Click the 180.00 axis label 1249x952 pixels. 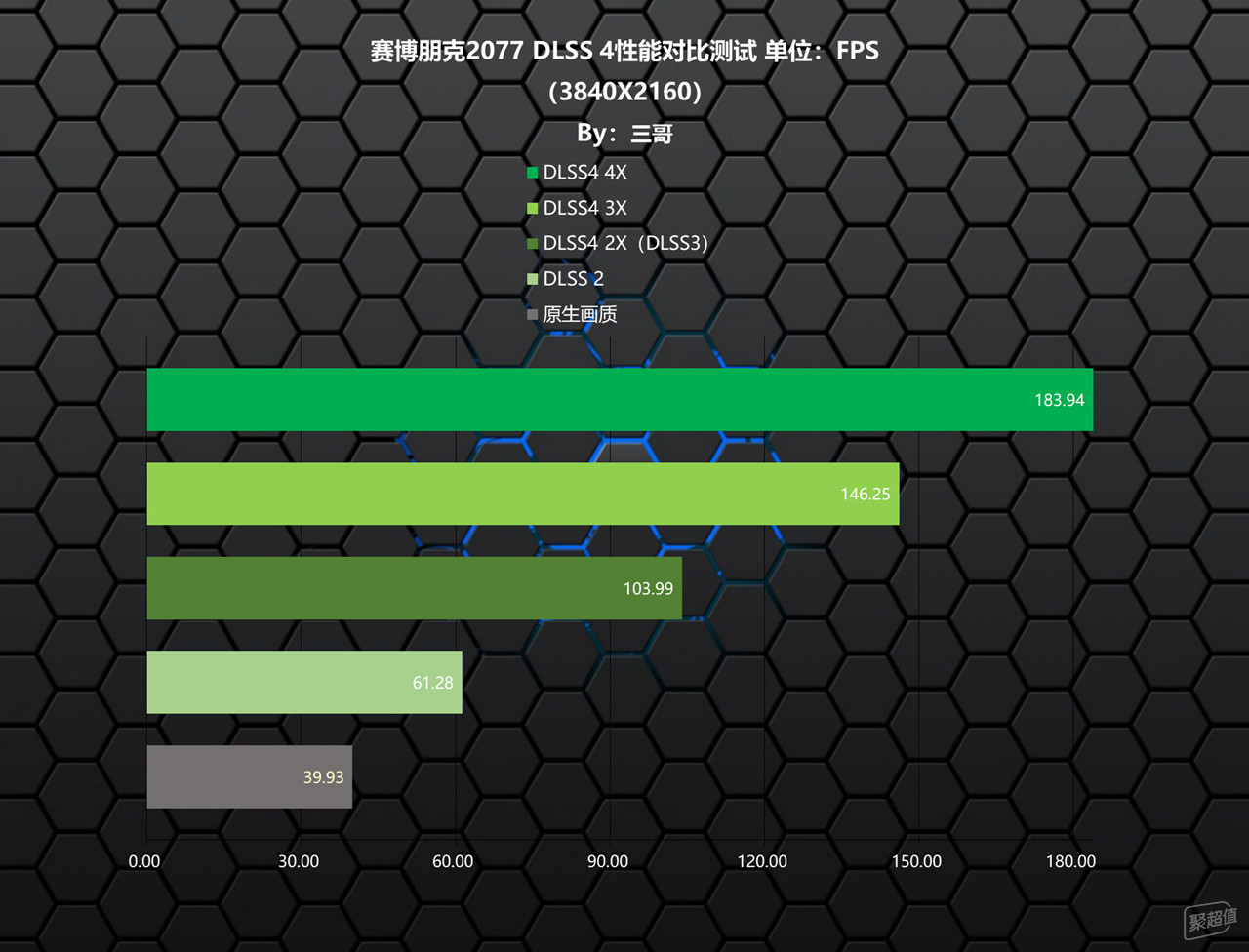[x=1070, y=861]
